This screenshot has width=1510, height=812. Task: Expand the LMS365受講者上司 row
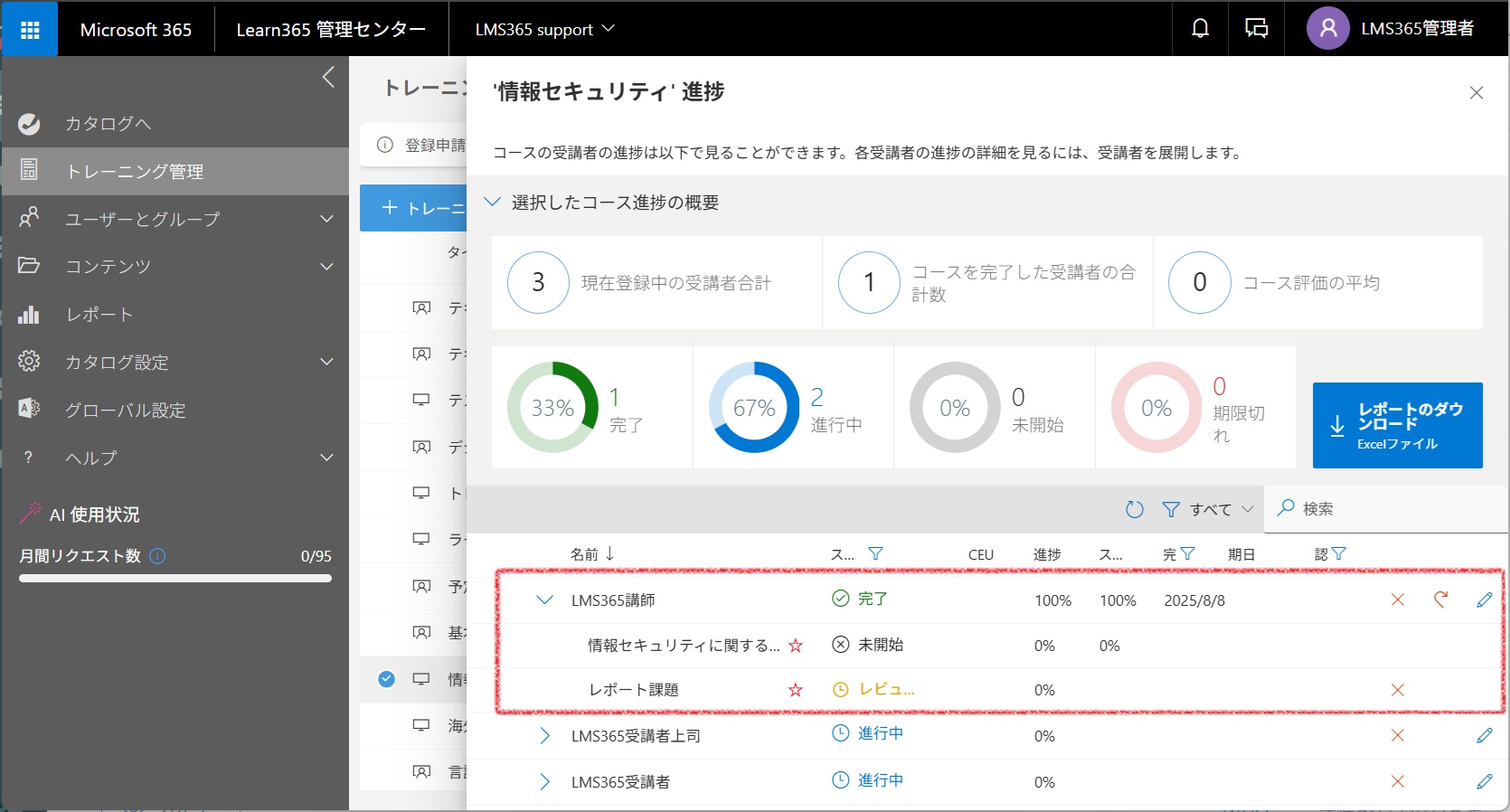pos(544,736)
